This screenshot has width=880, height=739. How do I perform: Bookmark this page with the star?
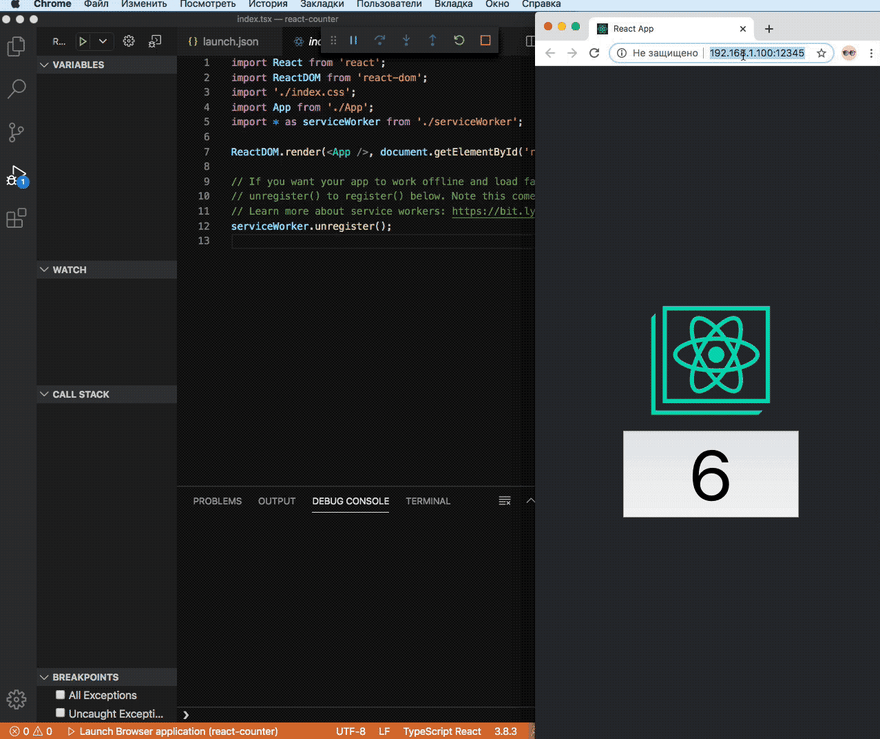point(822,53)
